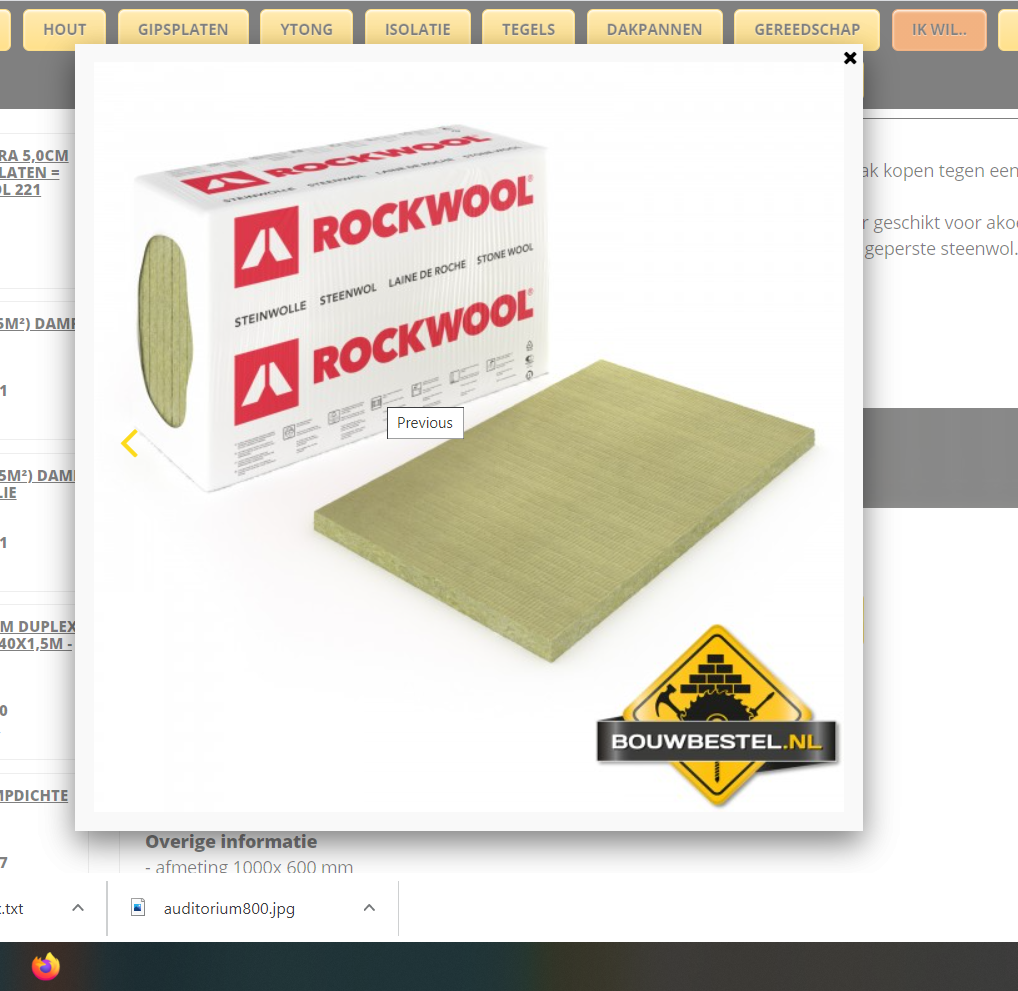Go to previous image with yellow arrow
1018x991 pixels.
pos(130,444)
